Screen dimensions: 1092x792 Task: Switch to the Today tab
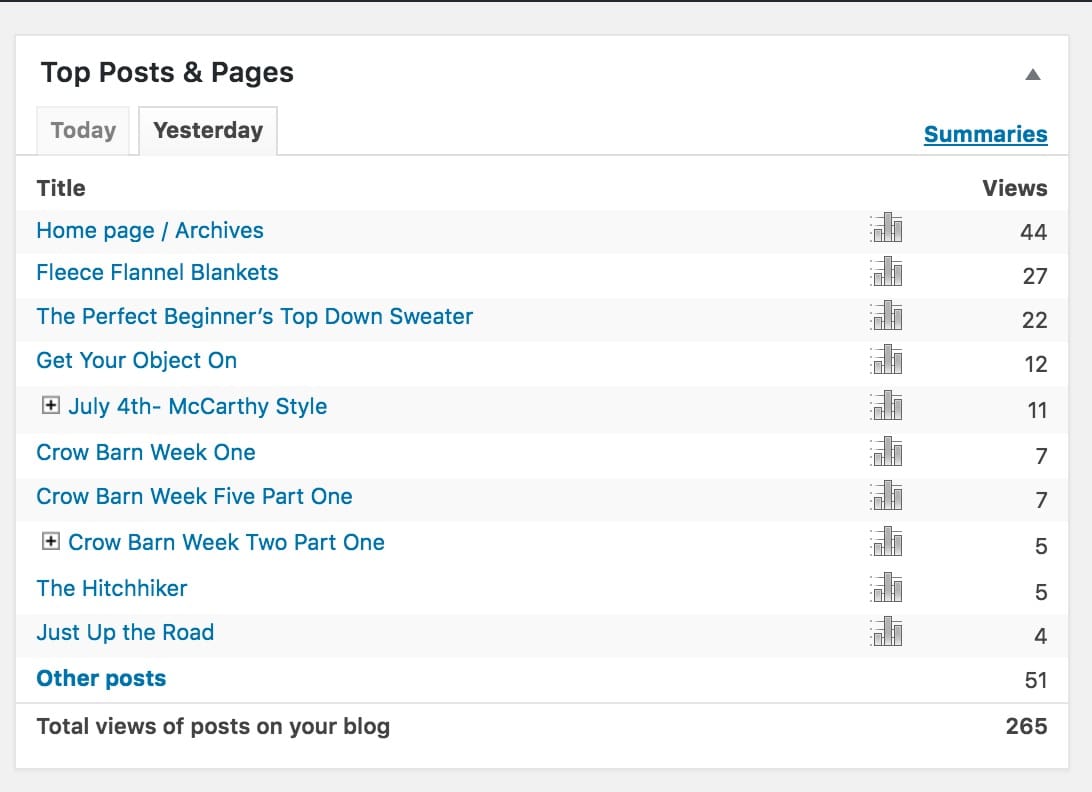[83, 131]
